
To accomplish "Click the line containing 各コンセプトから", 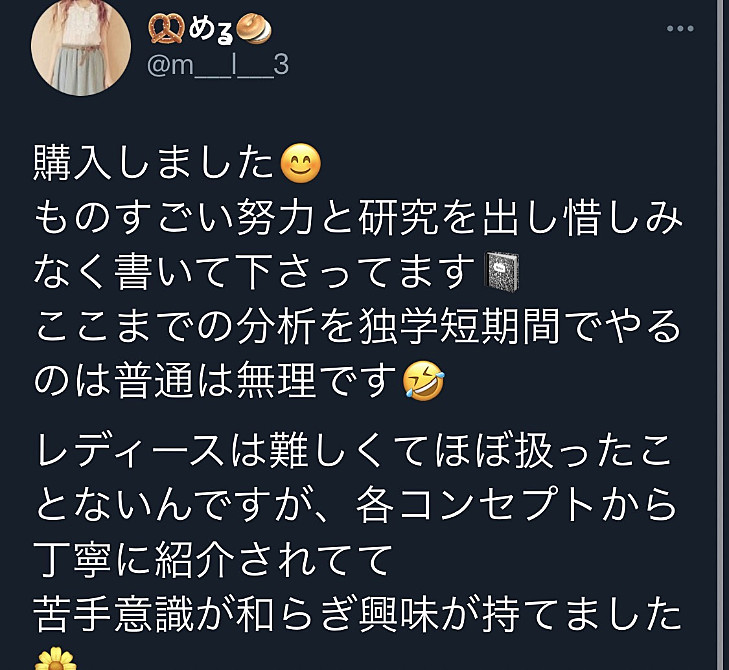I will coord(357,505).
